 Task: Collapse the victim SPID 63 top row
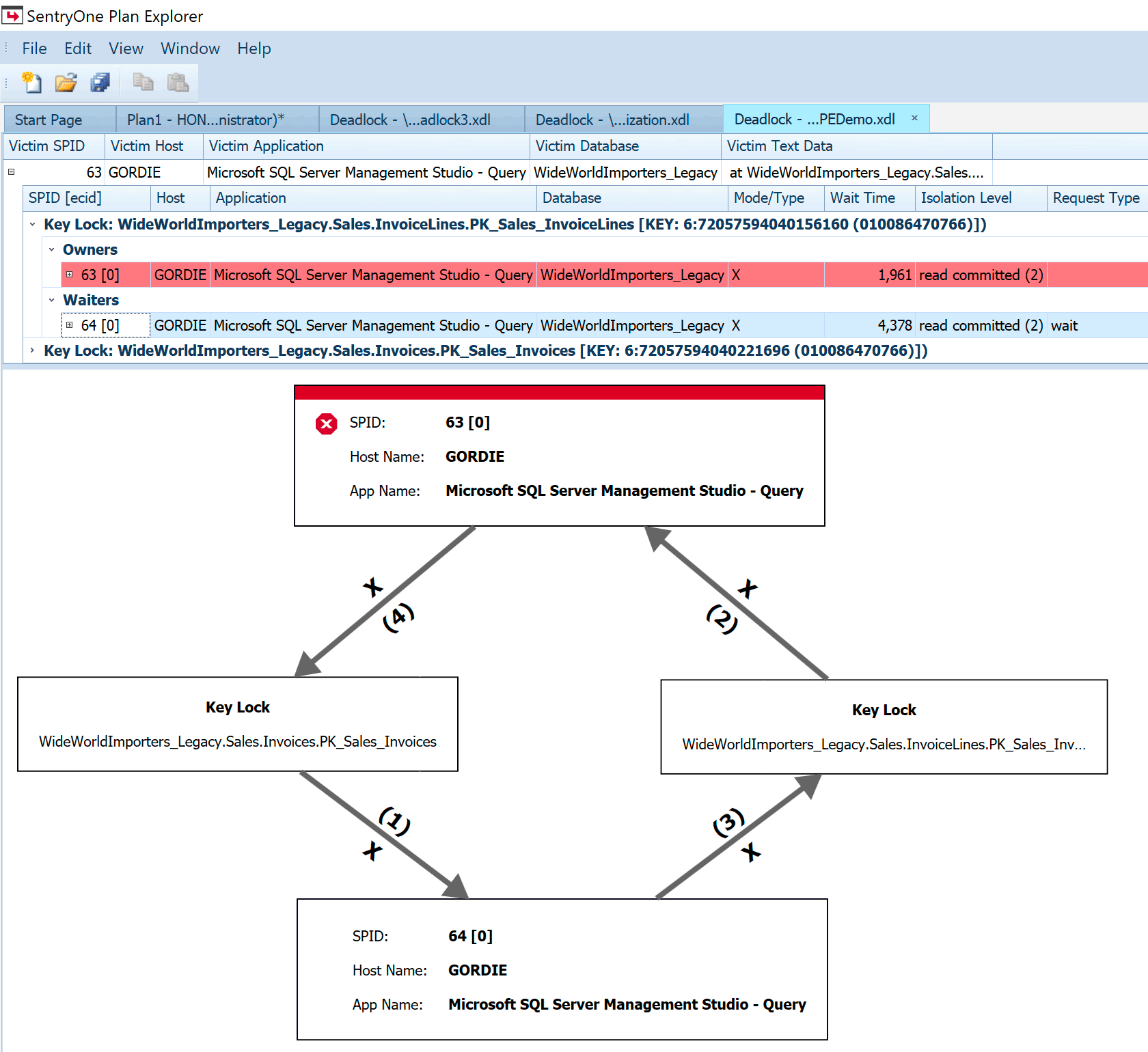[11, 172]
